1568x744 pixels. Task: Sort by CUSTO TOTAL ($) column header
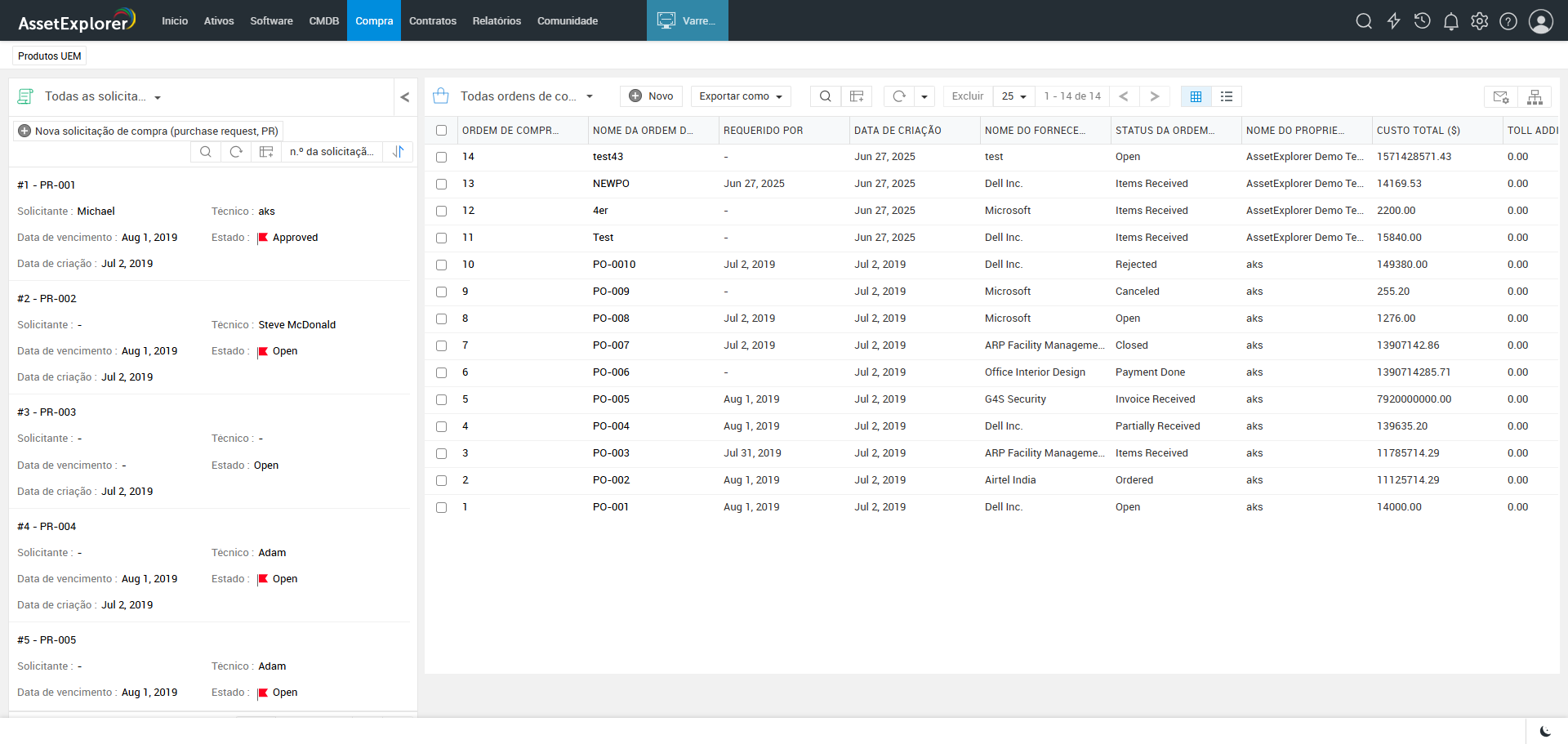point(1418,131)
